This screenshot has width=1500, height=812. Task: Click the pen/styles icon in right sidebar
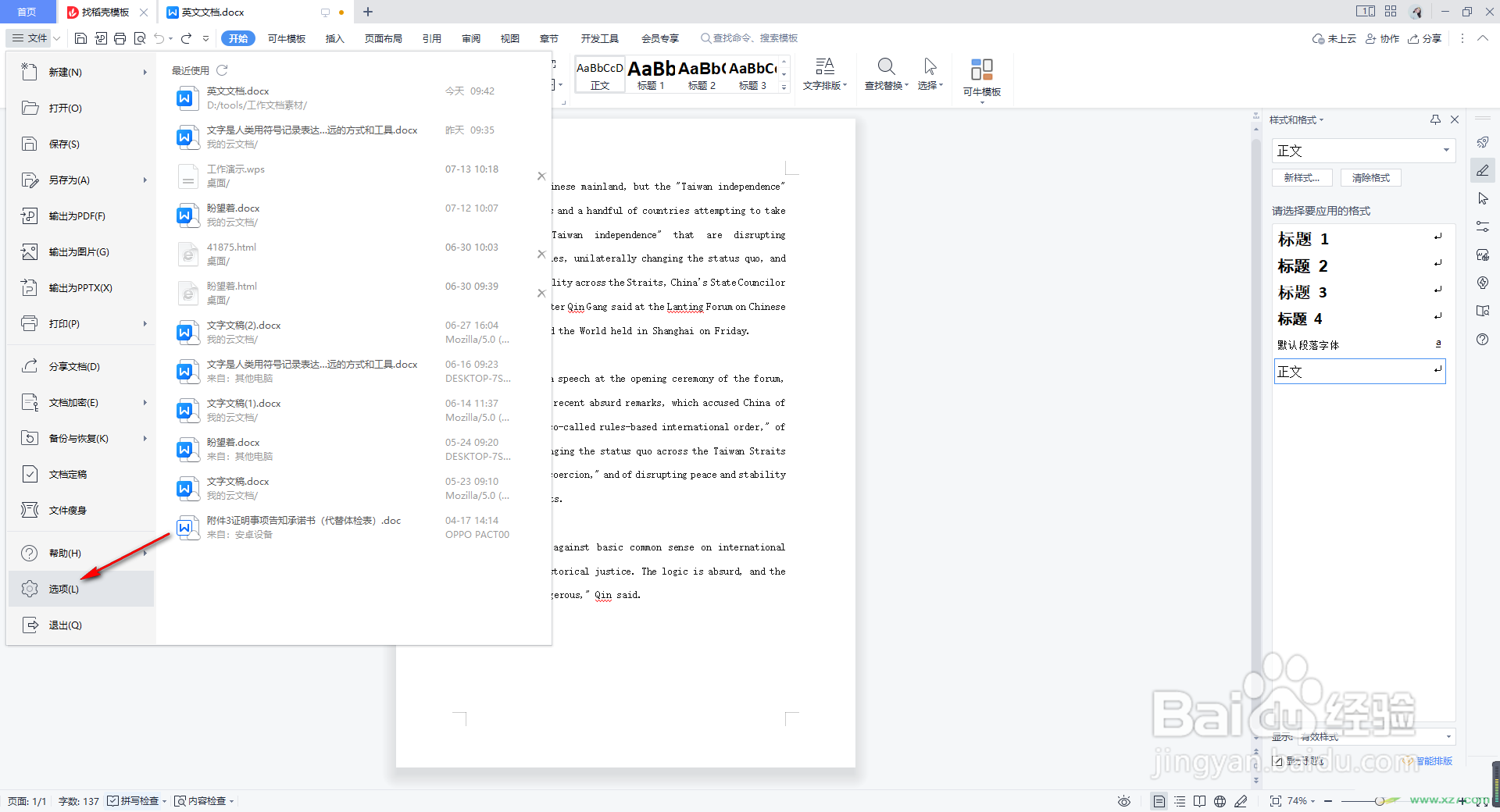(1483, 170)
